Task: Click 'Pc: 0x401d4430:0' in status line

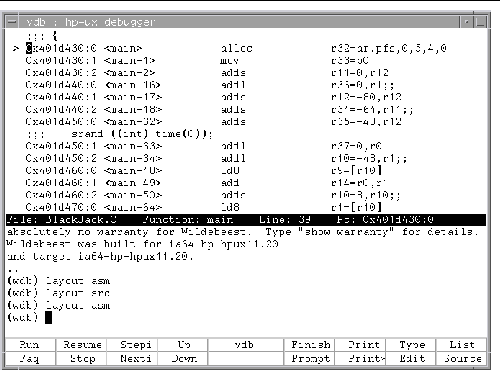Action: coord(385,220)
